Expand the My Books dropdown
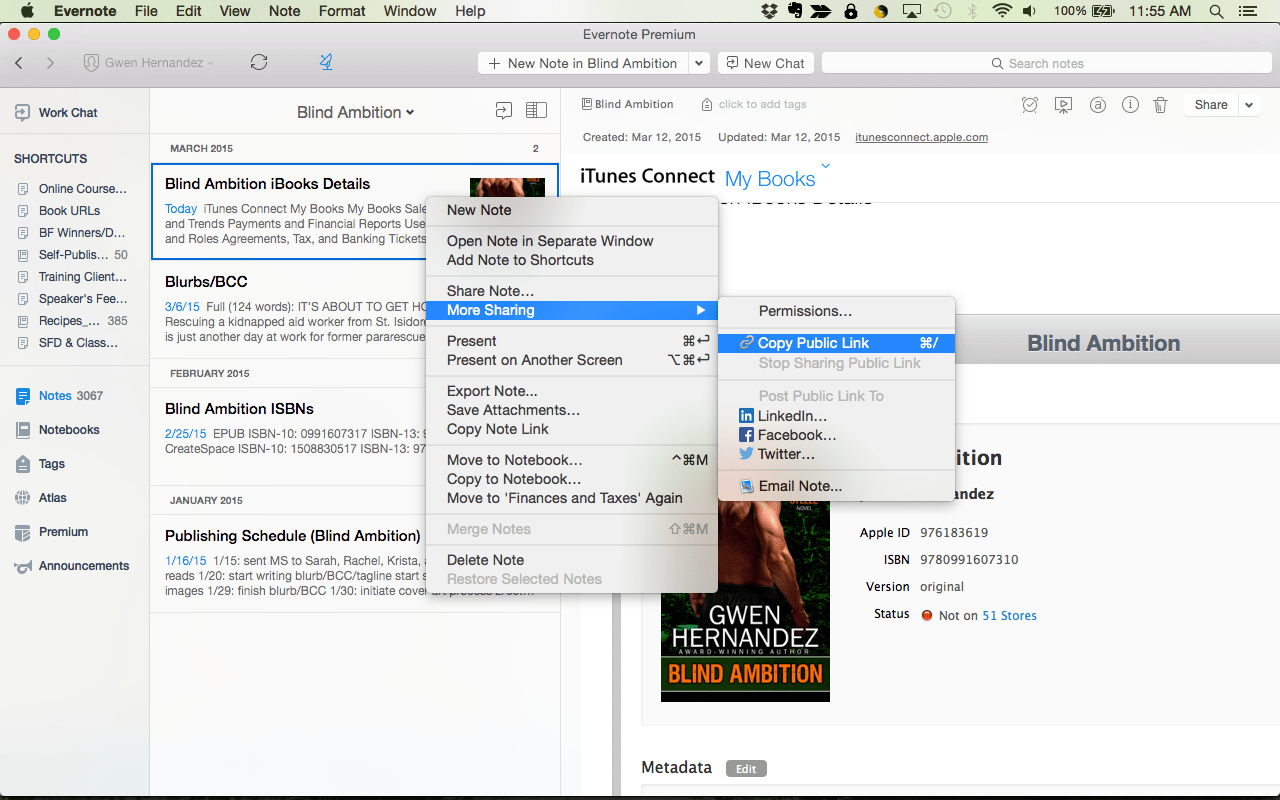The width and height of the screenshot is (1280, 800). point(825,166)
